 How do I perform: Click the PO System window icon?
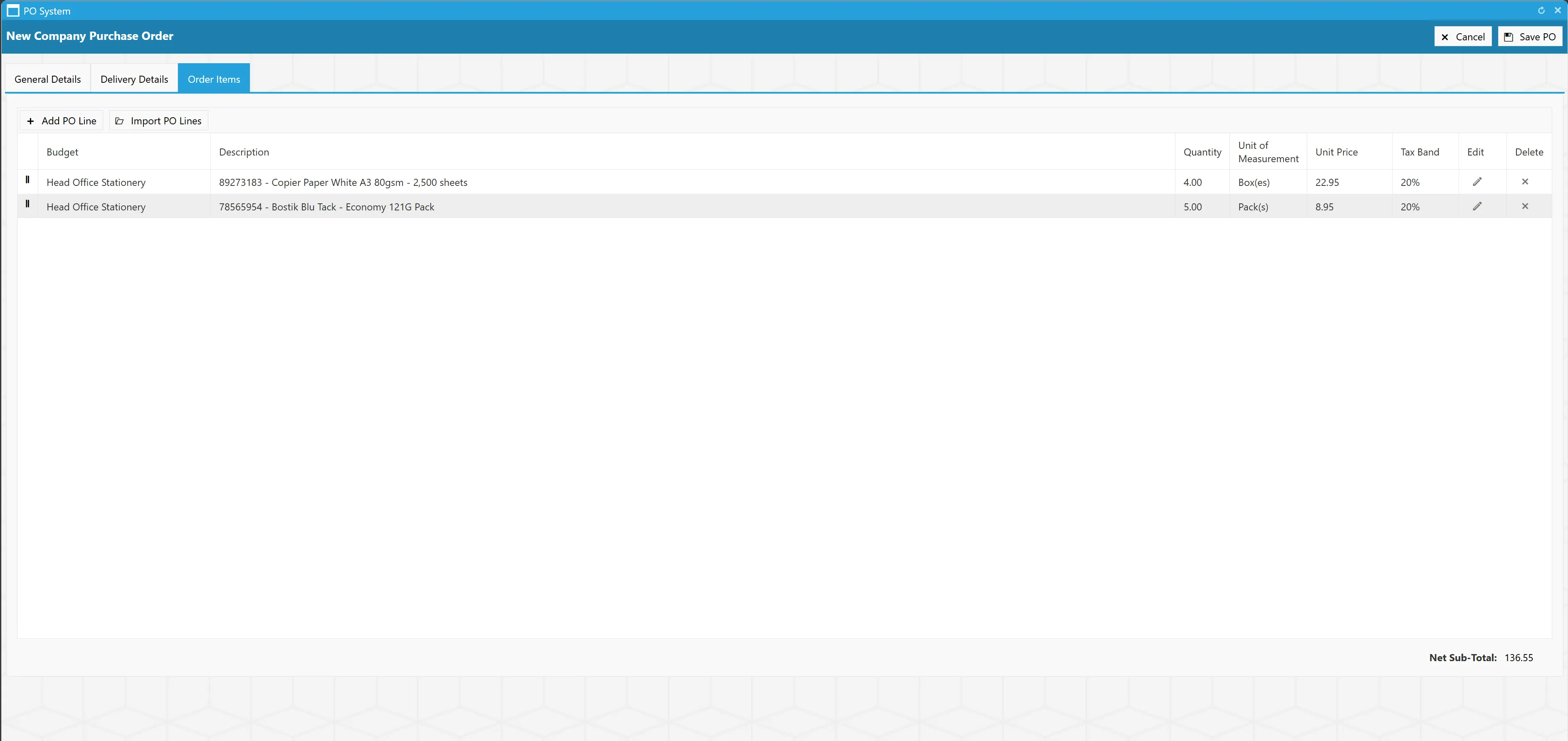pos(13,11)
